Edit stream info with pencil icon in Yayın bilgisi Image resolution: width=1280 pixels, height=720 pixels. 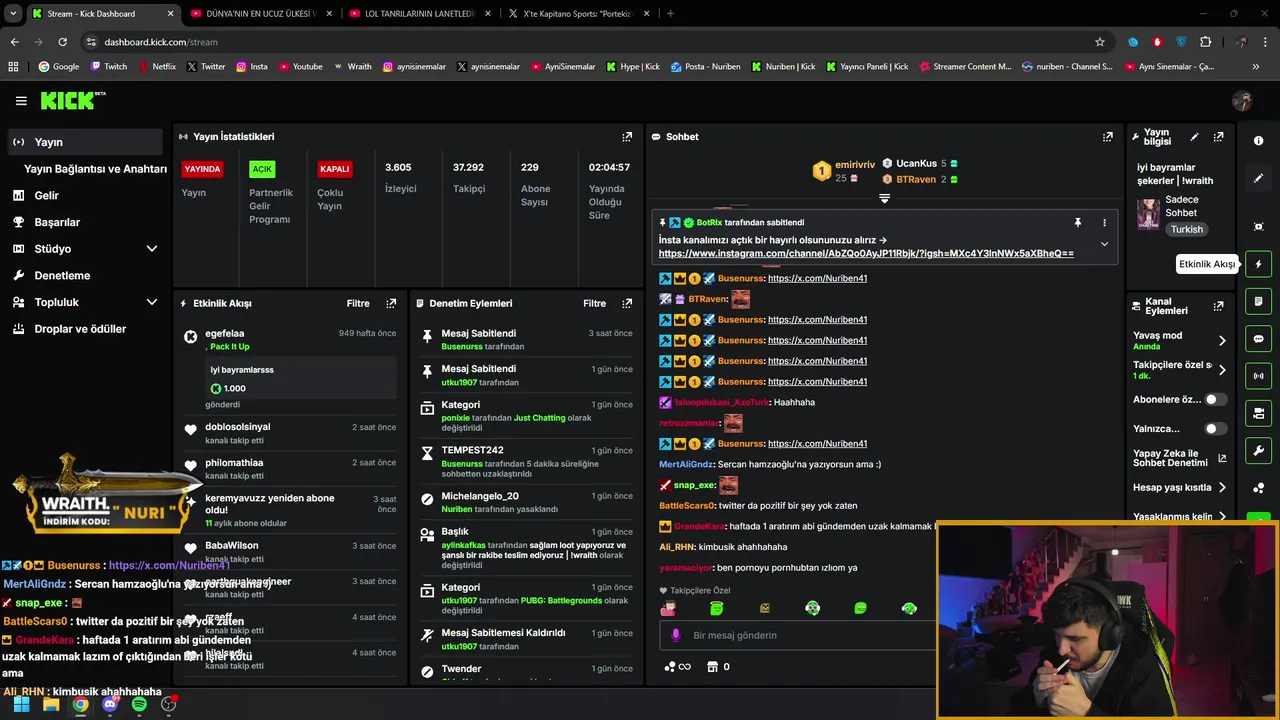1194,137
